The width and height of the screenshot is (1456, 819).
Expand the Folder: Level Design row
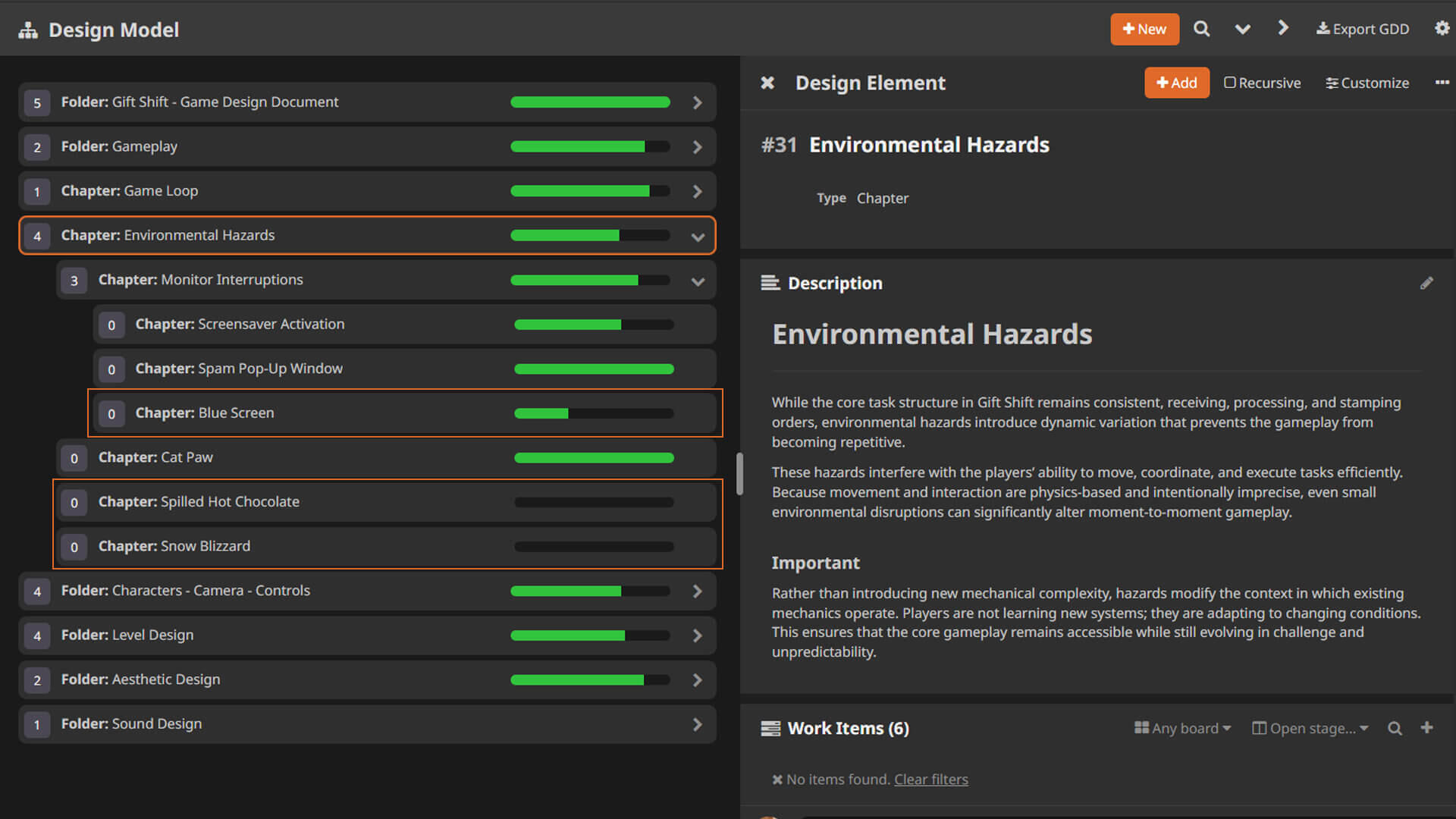coord(697,635)
